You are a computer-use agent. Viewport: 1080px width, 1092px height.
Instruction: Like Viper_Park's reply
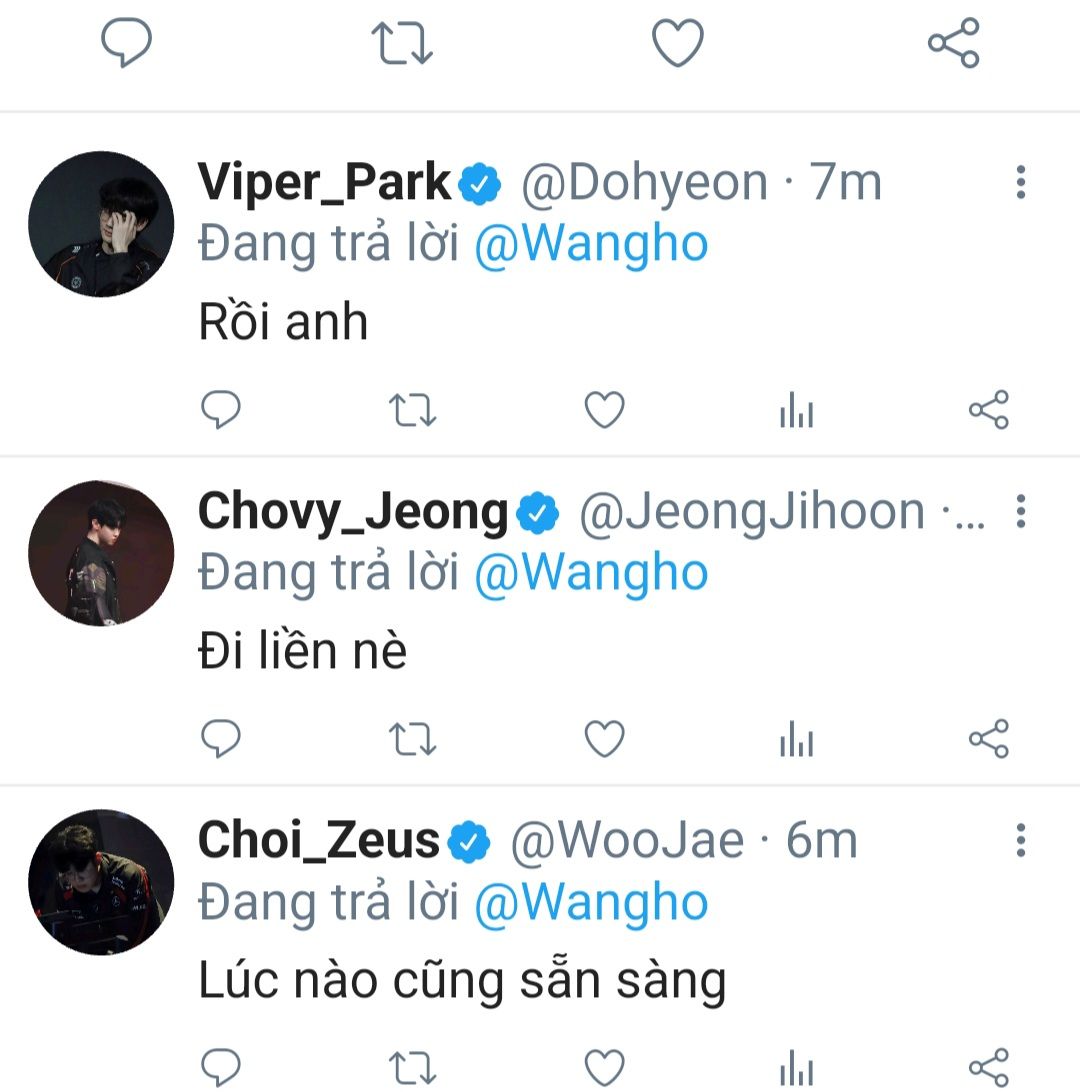point(604,410)
